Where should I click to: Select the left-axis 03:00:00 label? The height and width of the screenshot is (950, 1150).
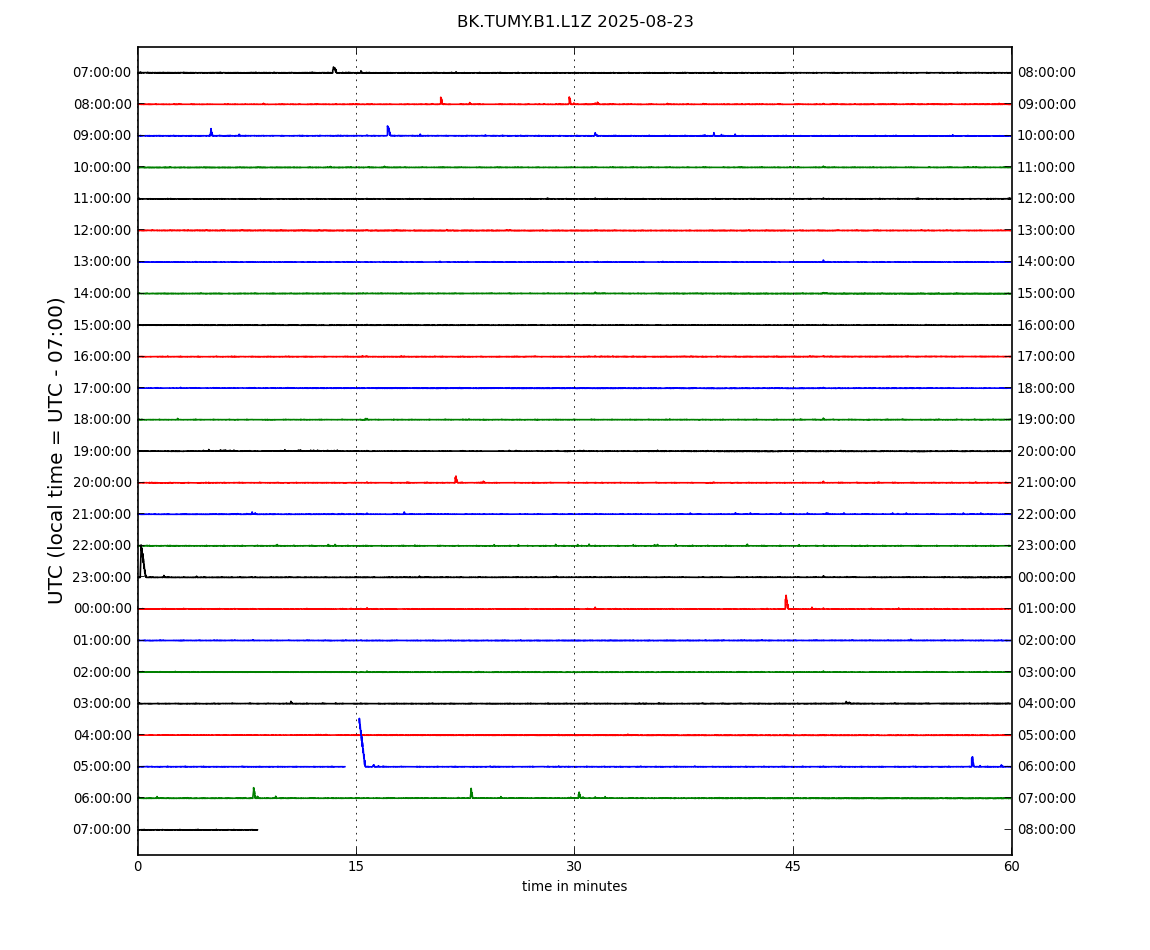point(103,704)
